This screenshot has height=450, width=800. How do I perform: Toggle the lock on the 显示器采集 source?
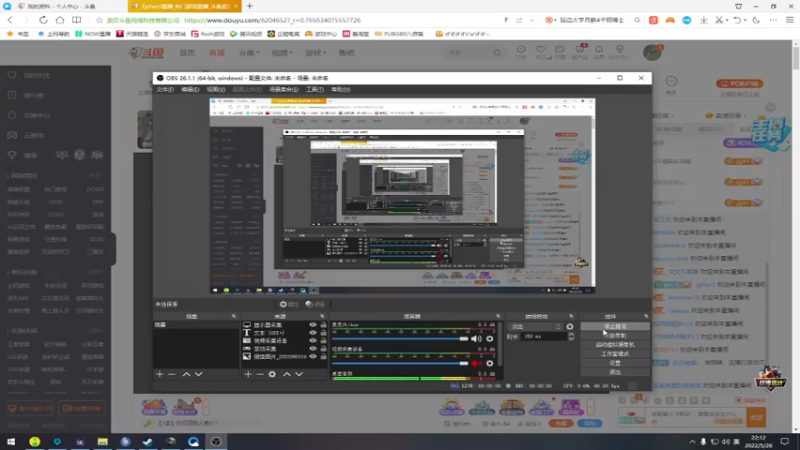[x=323, y=324]
